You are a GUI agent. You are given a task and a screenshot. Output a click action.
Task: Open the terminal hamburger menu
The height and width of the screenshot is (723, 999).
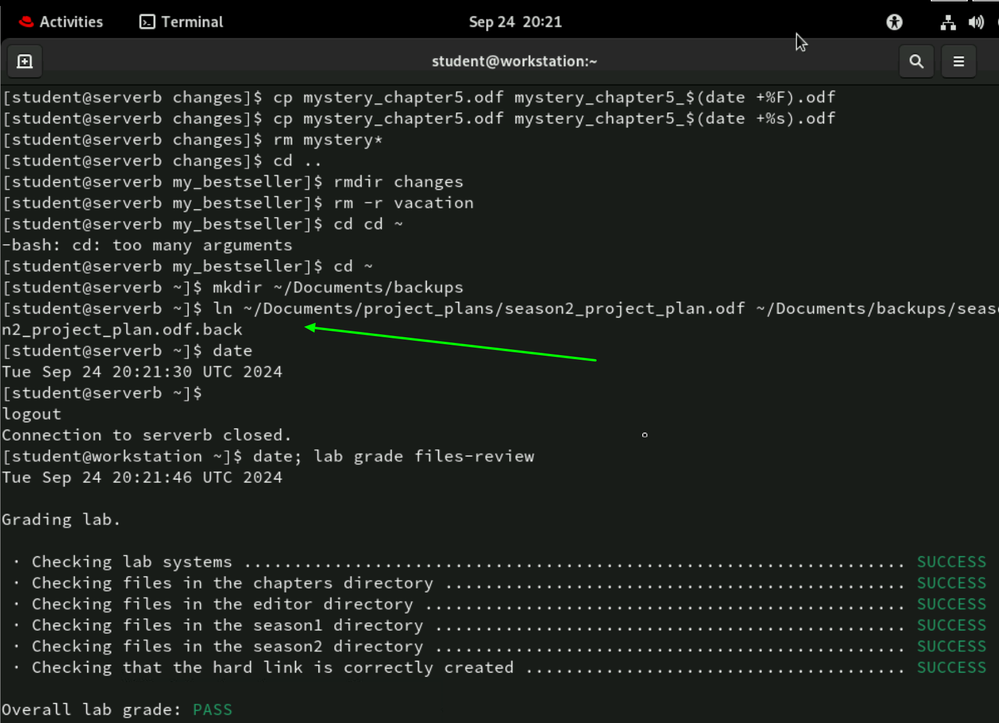[958, 62]
